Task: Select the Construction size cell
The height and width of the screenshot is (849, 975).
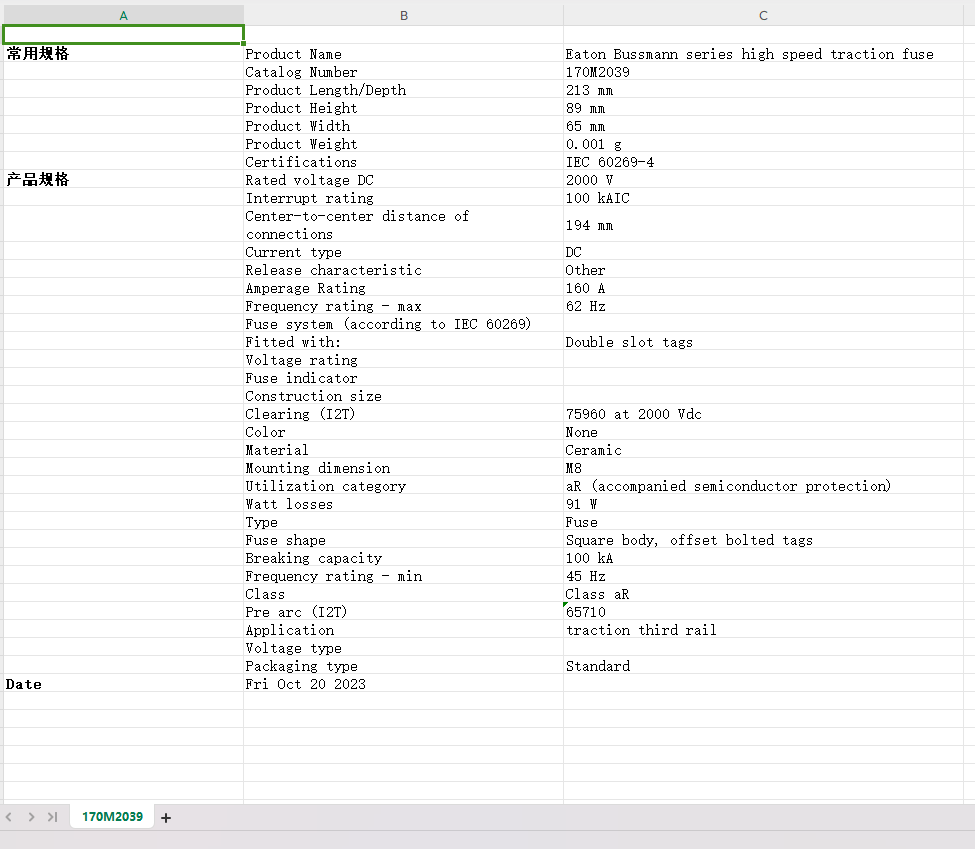Action: (x=404, y=396)
